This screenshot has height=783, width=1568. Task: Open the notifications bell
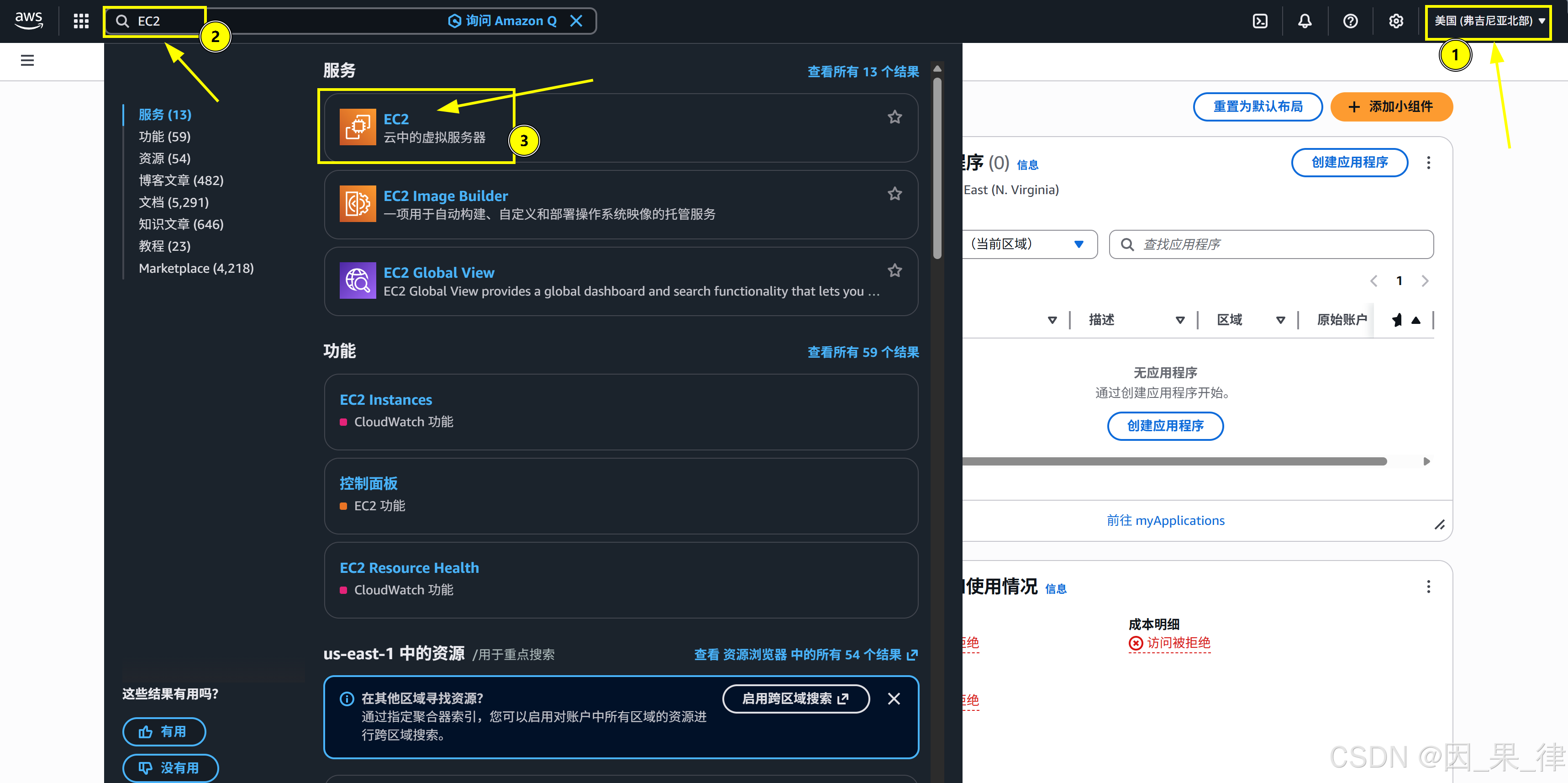click(x=1305, y=21)
